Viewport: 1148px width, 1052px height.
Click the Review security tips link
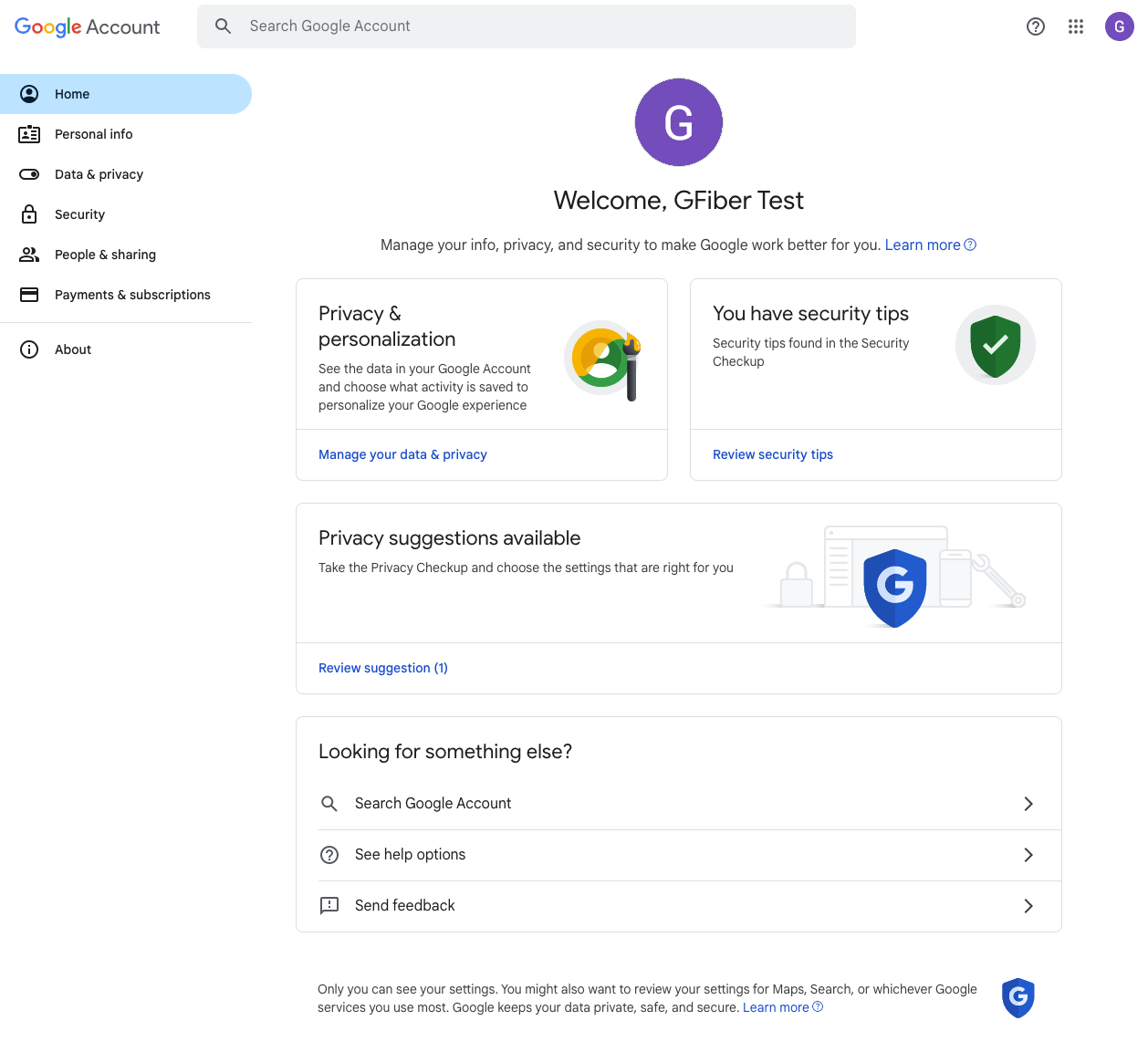click(x=773, y=454)
